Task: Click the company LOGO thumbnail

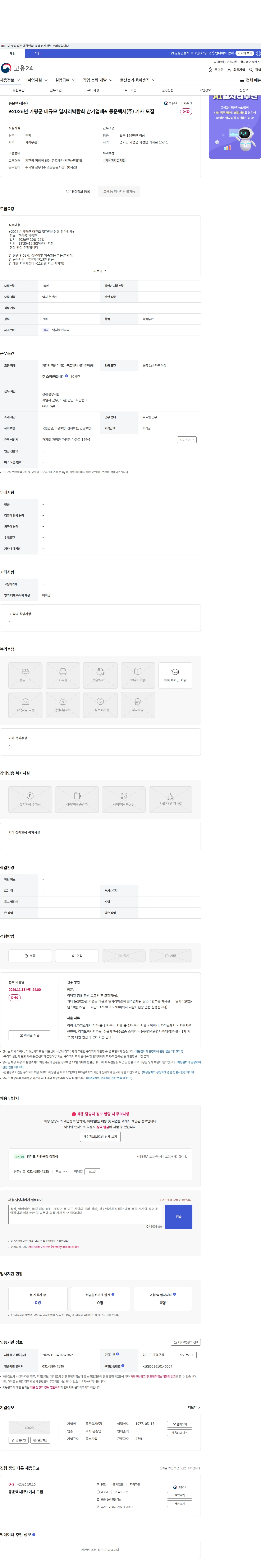Action: coord(29,1427)
